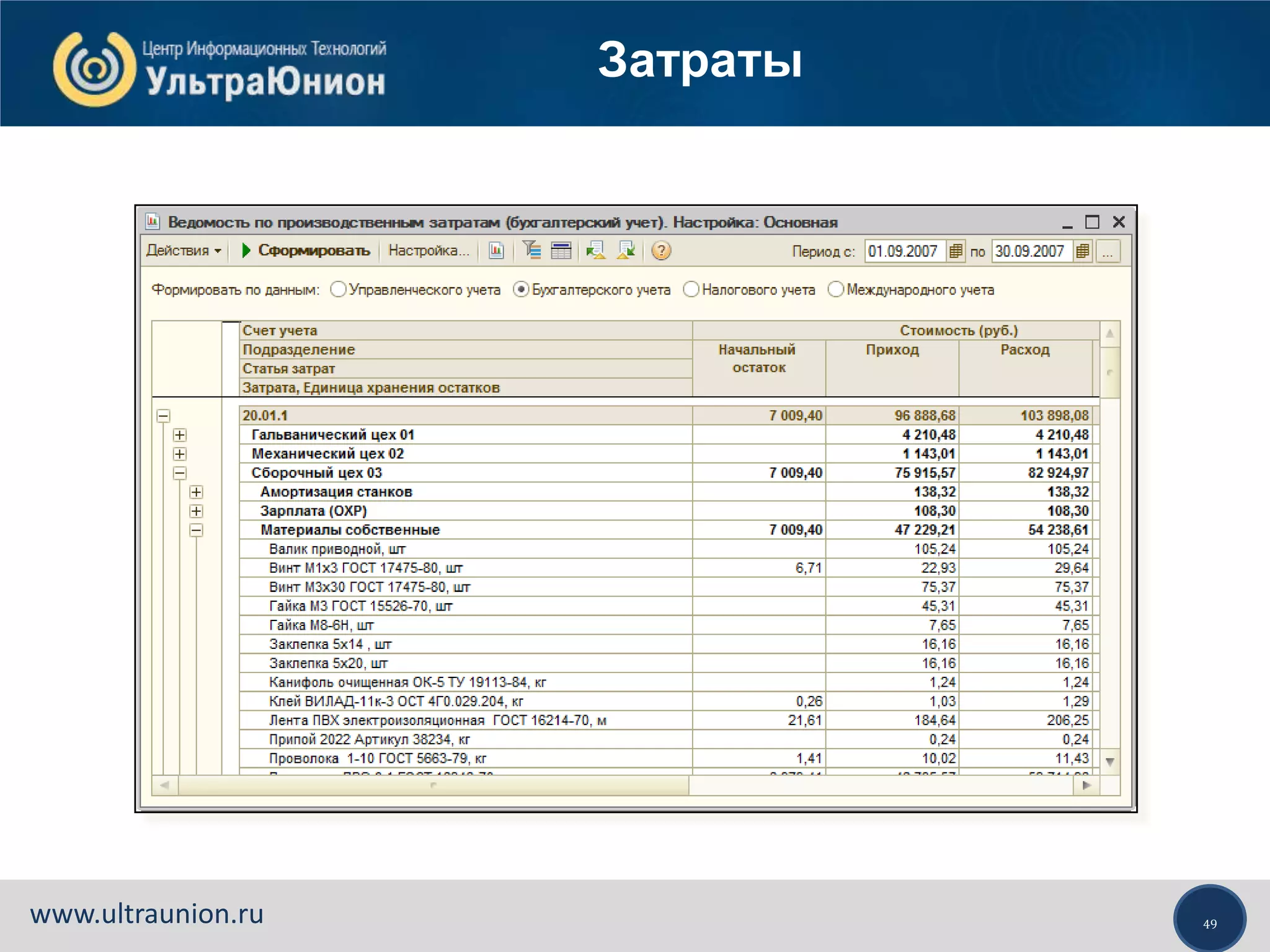Select Управленческого учета radio button
The height and width of the screenshot is (952, 1270).
(x=338, y=289)
